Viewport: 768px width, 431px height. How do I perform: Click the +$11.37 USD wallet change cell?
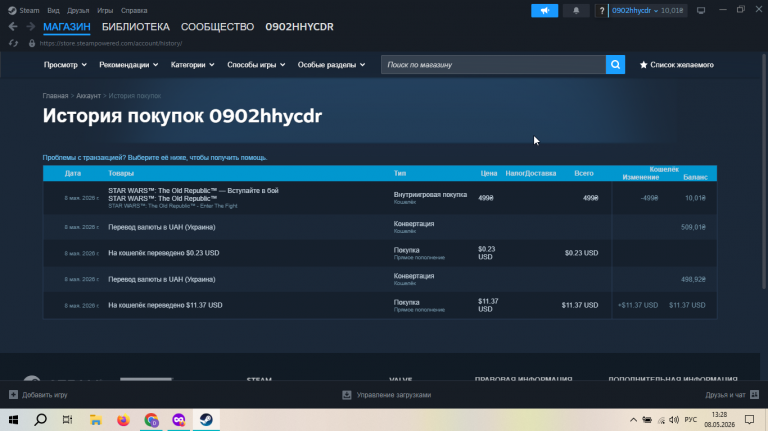638,305
